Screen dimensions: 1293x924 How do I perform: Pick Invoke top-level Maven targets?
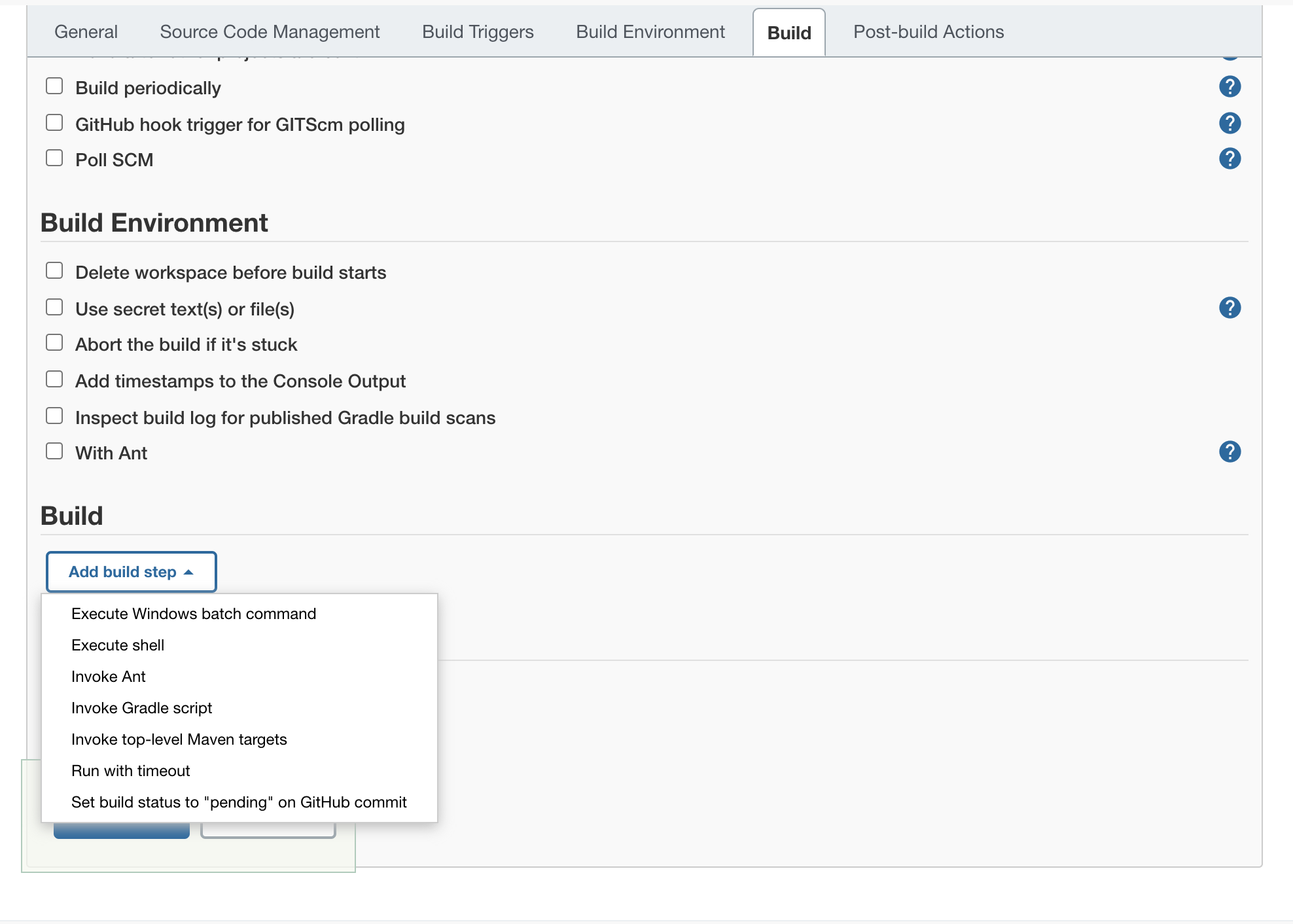179,739
